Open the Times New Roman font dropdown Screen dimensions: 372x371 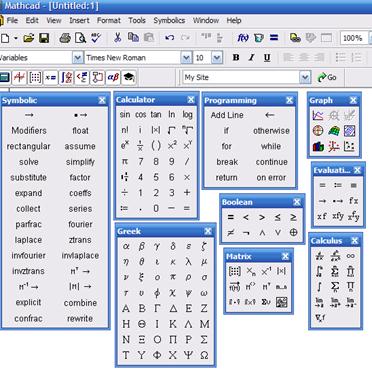click(186, 58)
